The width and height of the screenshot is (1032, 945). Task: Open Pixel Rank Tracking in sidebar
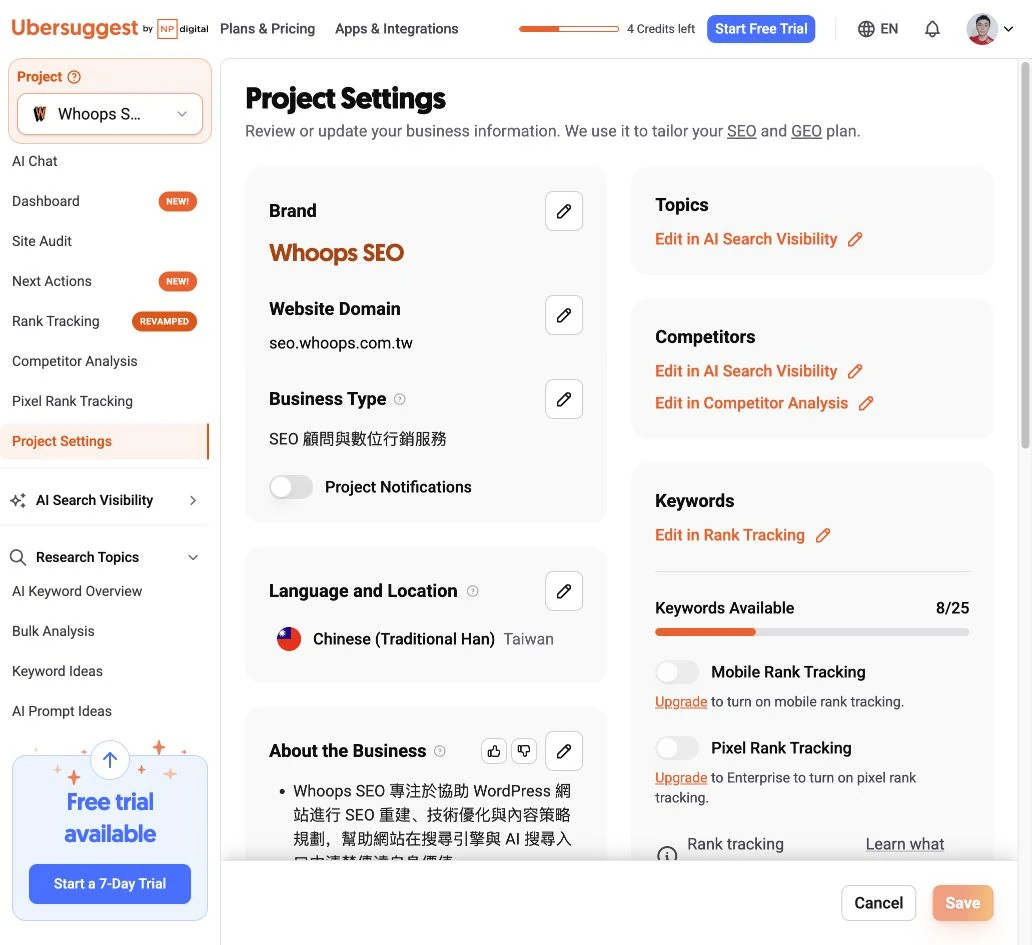pyautogui.click(x=72, y=401)
